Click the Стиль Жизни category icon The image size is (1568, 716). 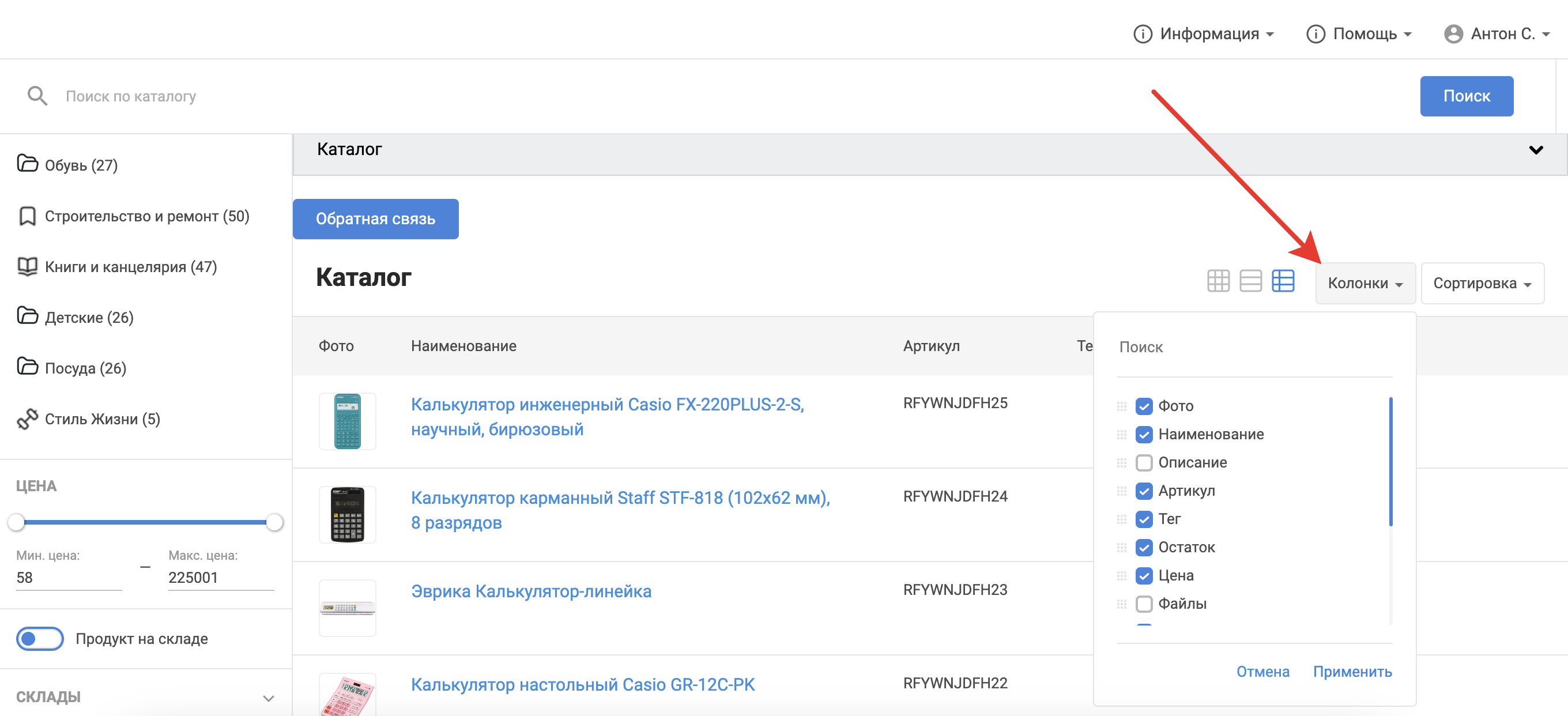point(28,419)
